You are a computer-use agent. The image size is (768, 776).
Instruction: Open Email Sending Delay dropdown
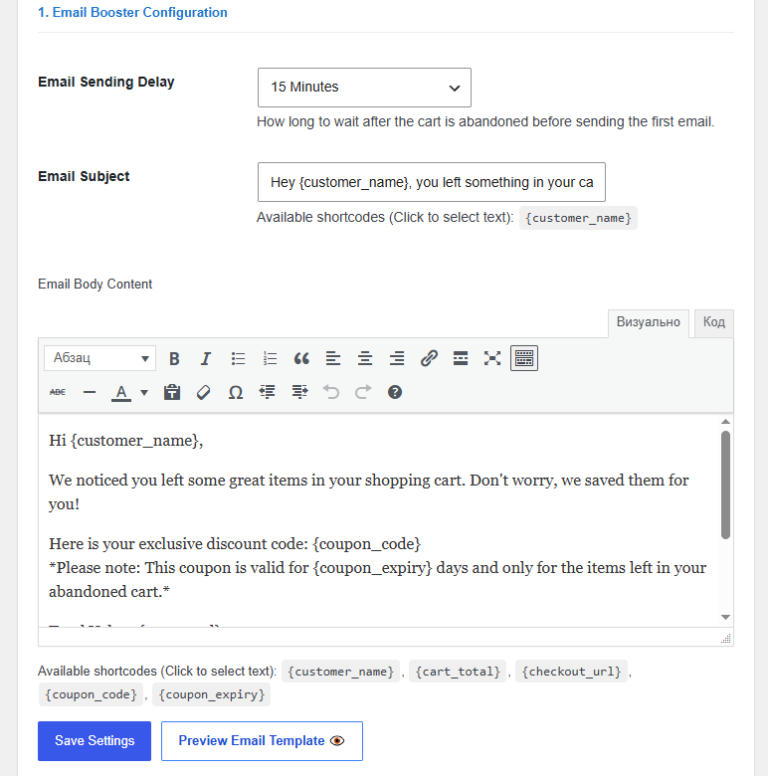click(364, 88)
